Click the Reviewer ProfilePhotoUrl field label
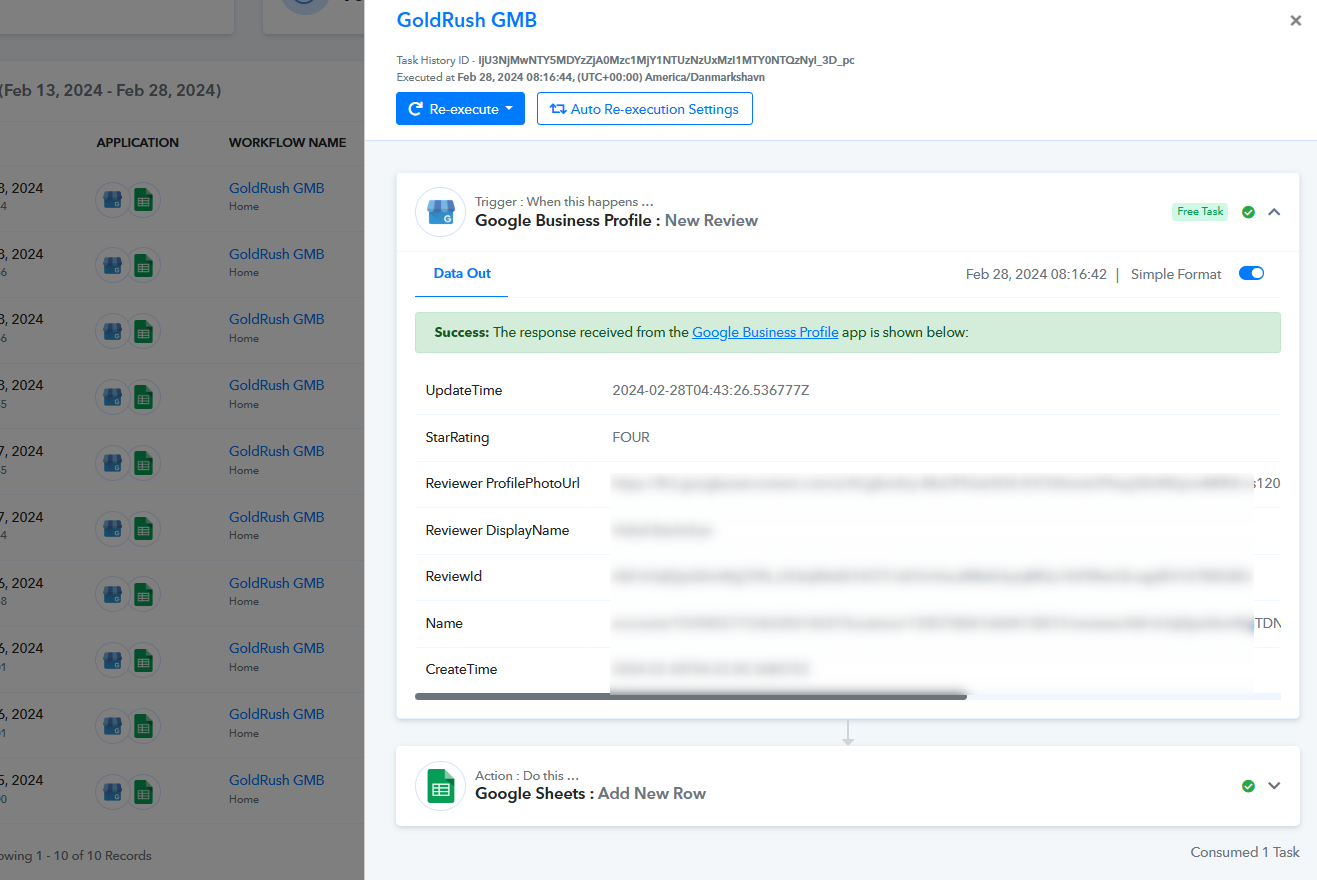Image resolution: width=1317 pixels, height=880 pixels. 503,483
